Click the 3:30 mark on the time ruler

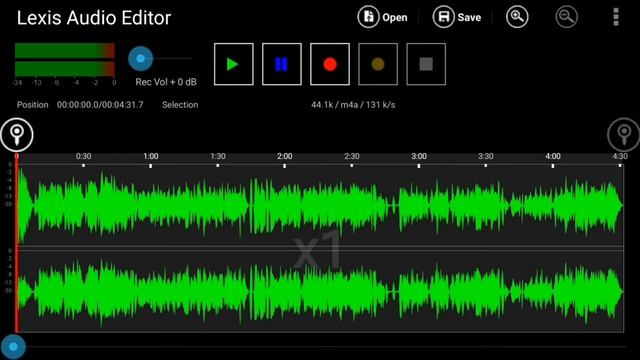486,156
